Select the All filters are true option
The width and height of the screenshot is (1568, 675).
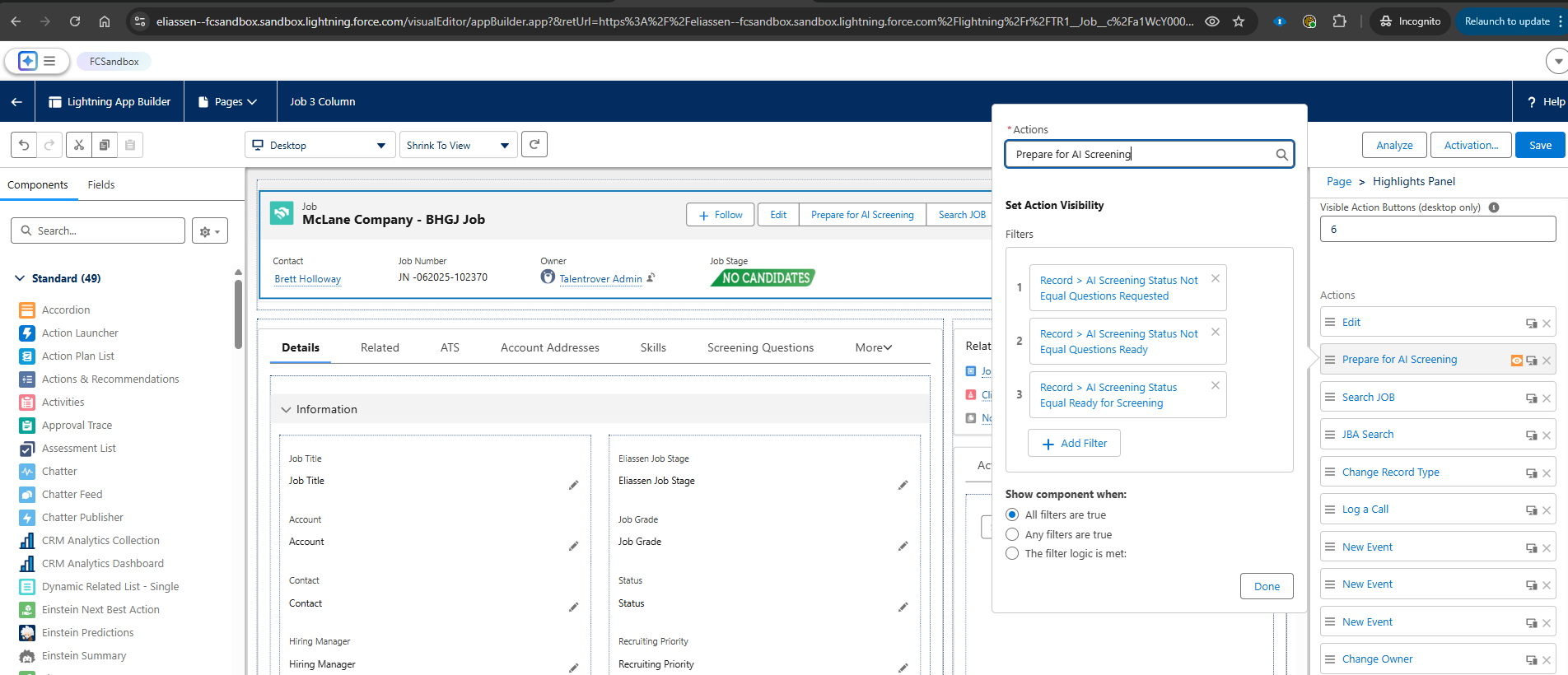pos(1012,514)
